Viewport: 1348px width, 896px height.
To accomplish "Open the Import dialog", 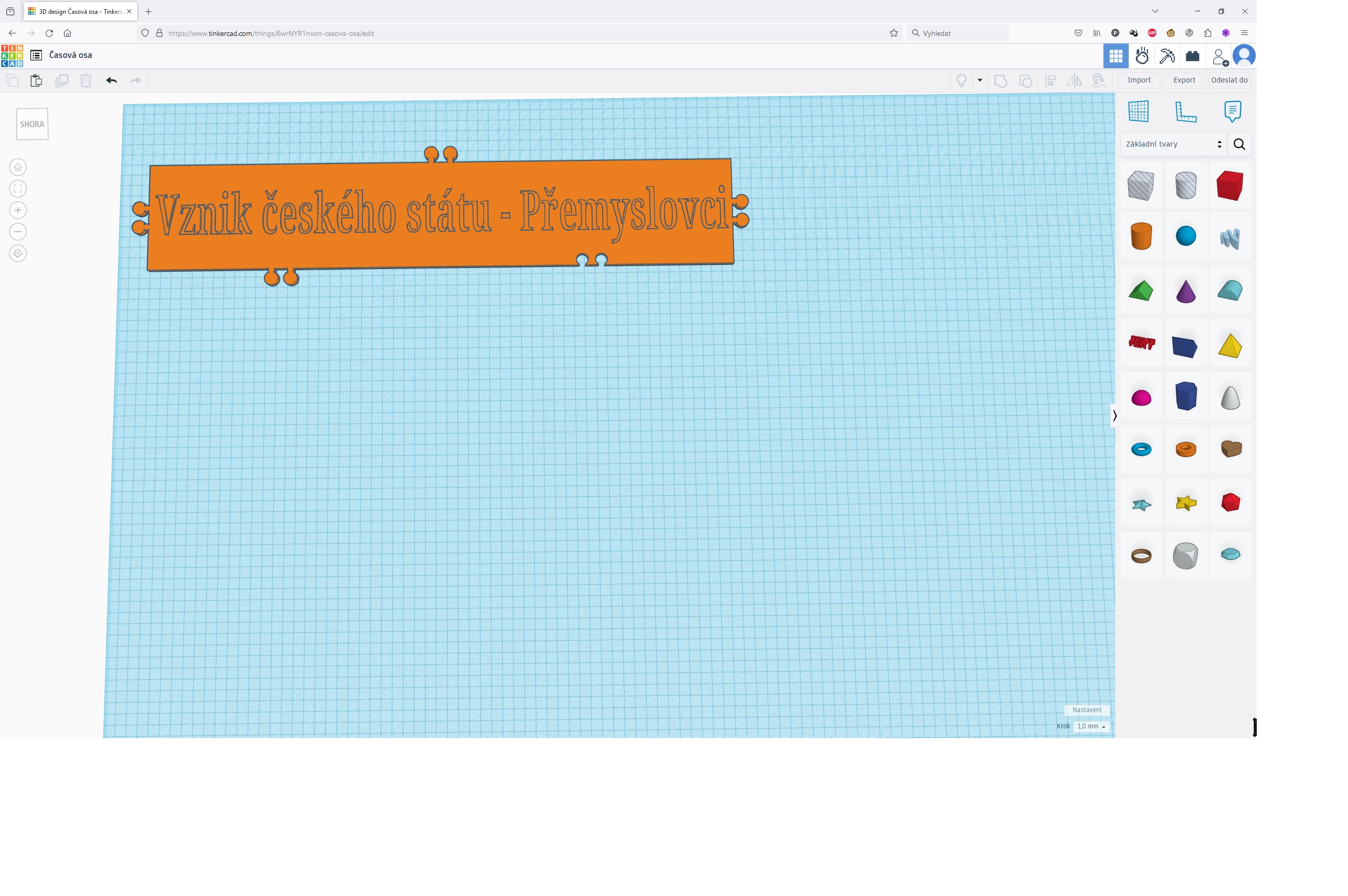I will [x=1138, y=80].
